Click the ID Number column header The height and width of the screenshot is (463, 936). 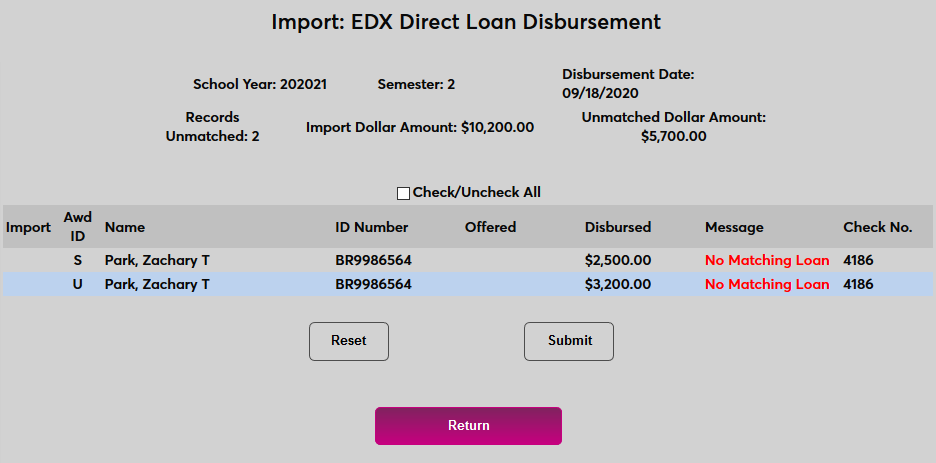[x=372, y=227]
